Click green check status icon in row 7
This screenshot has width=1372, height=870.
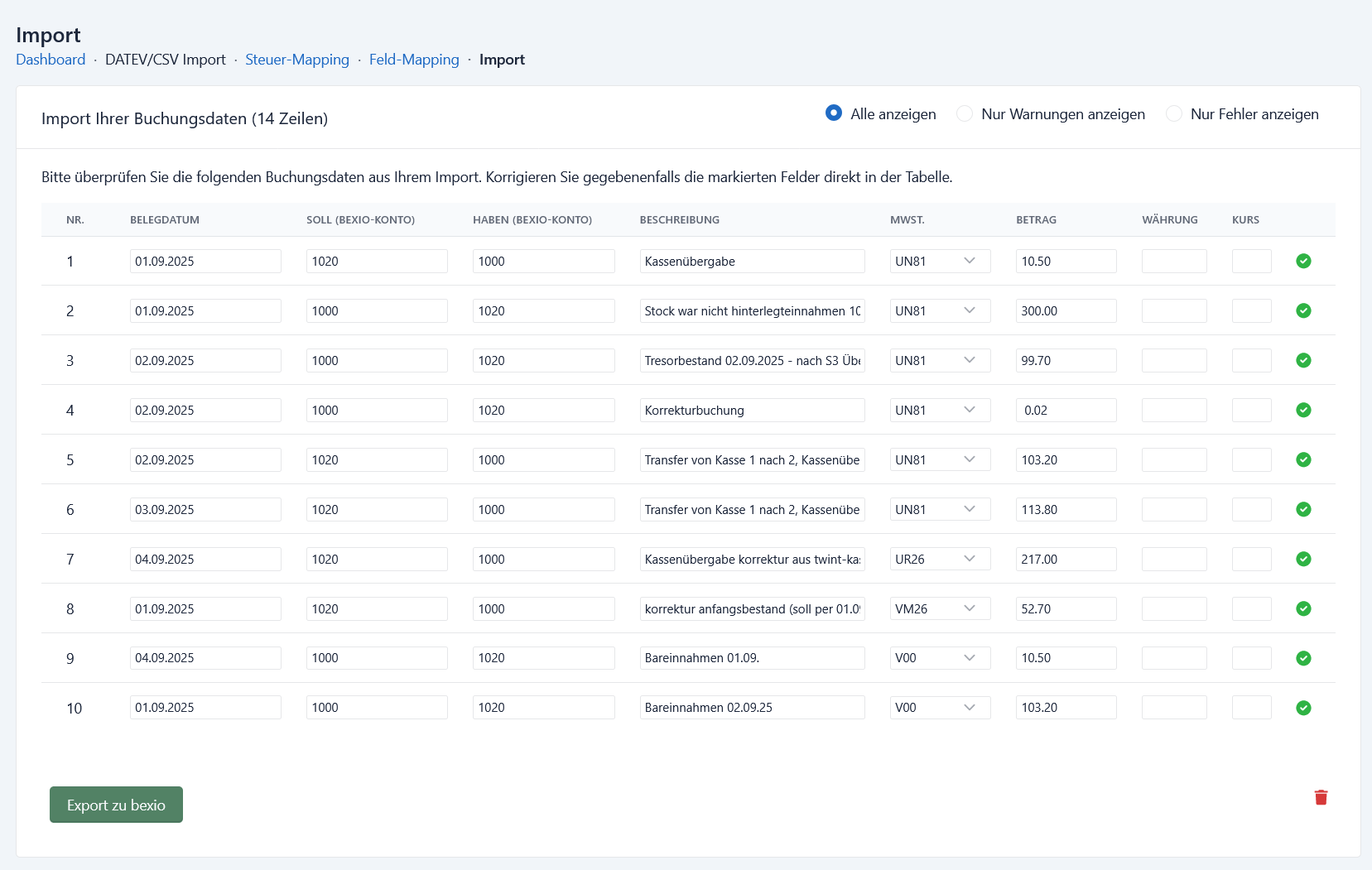click(x=1303, y=559)
